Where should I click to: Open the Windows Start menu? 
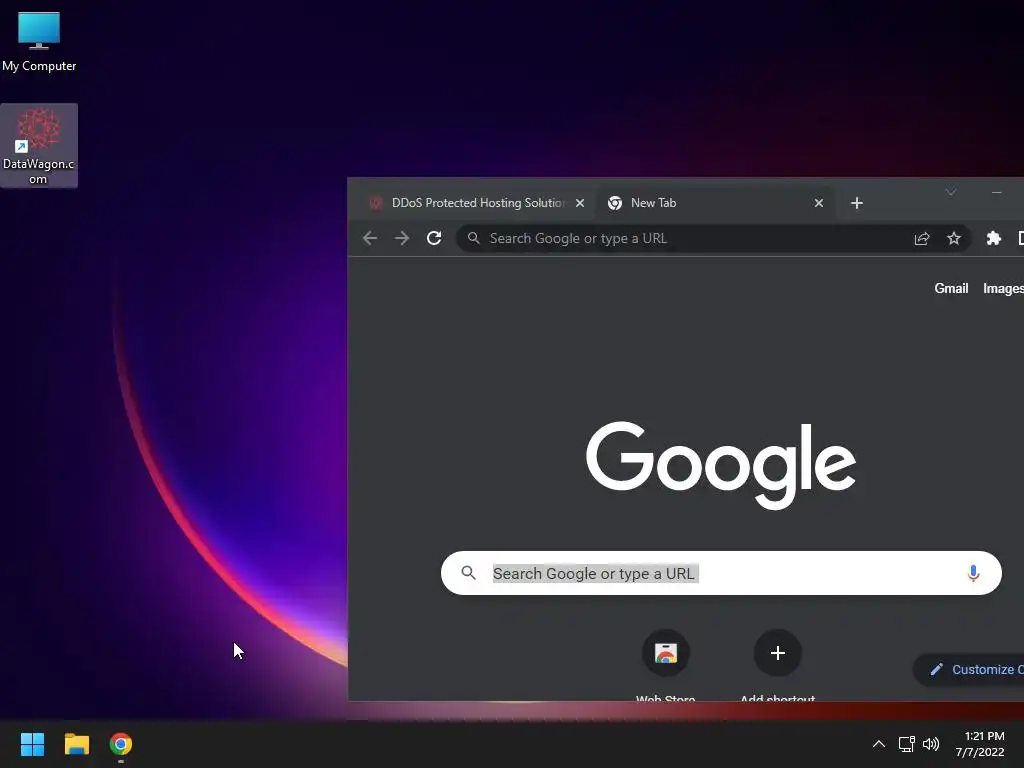pyautogui.click(x=32, y=744)
